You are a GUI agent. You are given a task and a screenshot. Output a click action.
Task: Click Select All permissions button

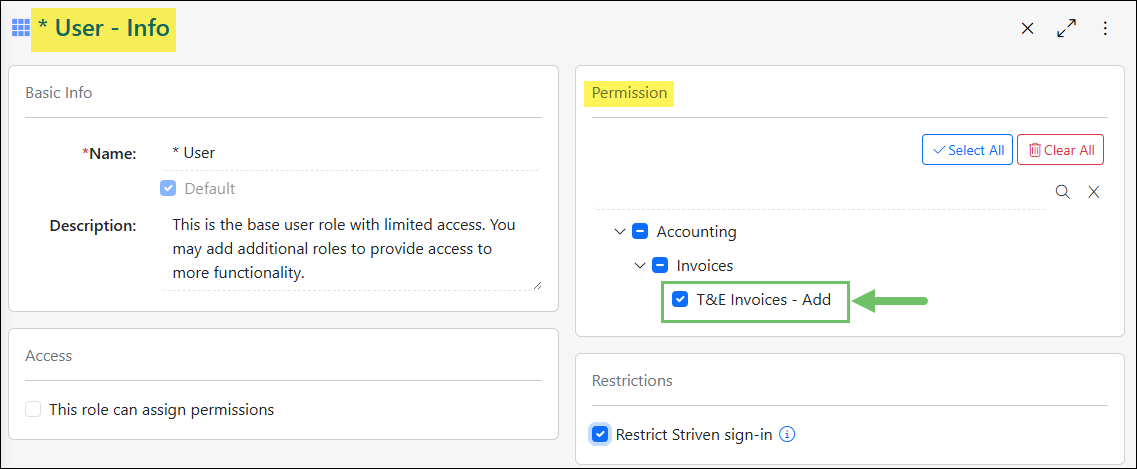click(x=967, y=150)
